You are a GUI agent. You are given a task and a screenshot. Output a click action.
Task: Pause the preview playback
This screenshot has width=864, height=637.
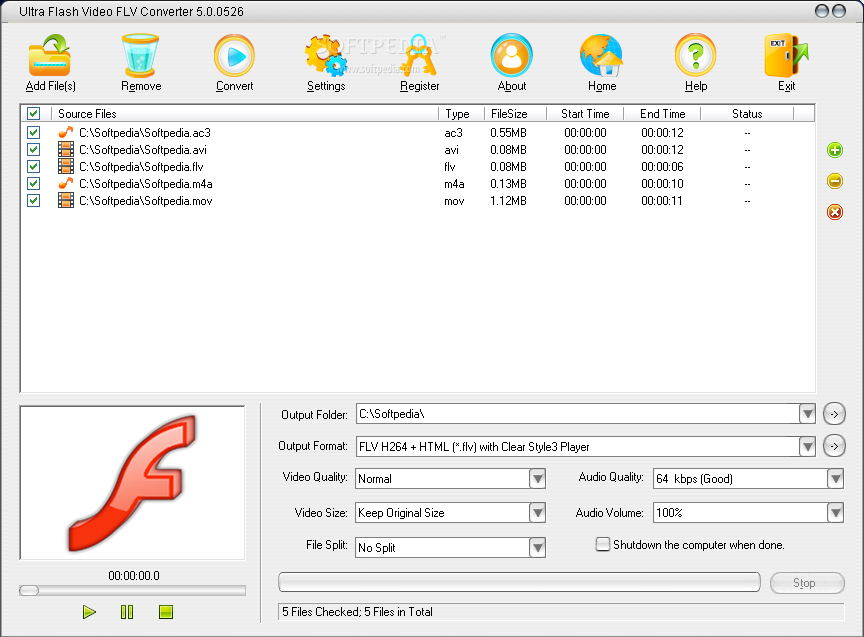127,612
